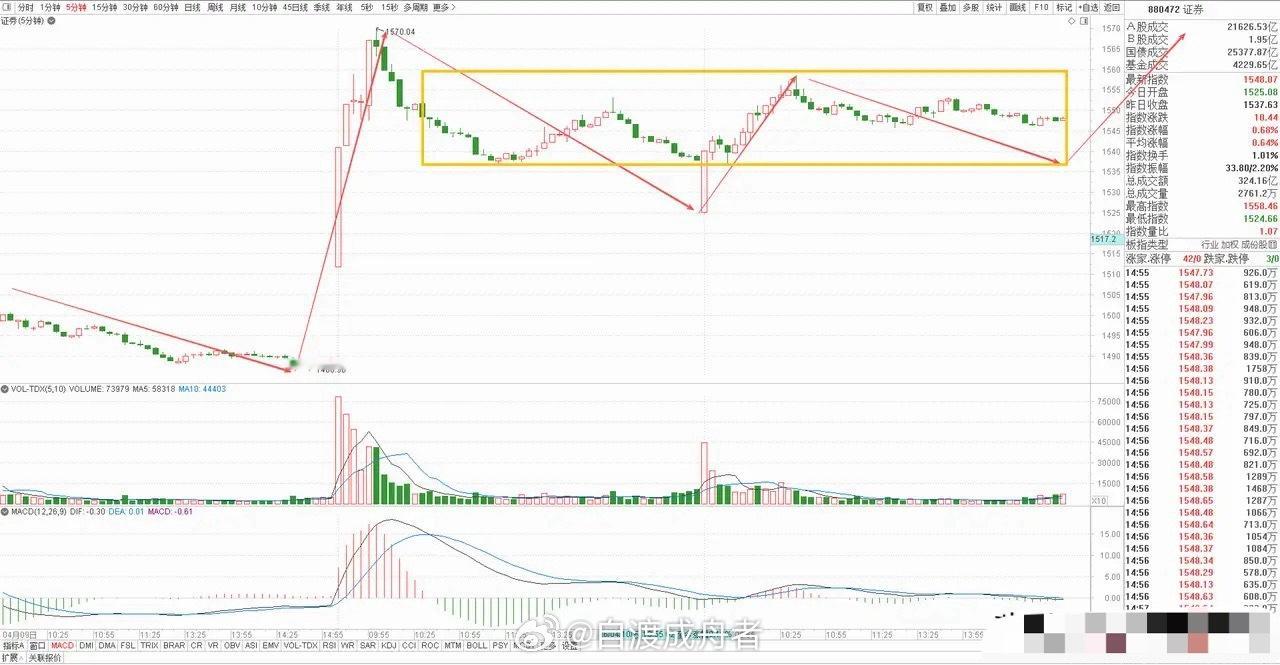Select the RSI indicator tab

pos(330,646)
